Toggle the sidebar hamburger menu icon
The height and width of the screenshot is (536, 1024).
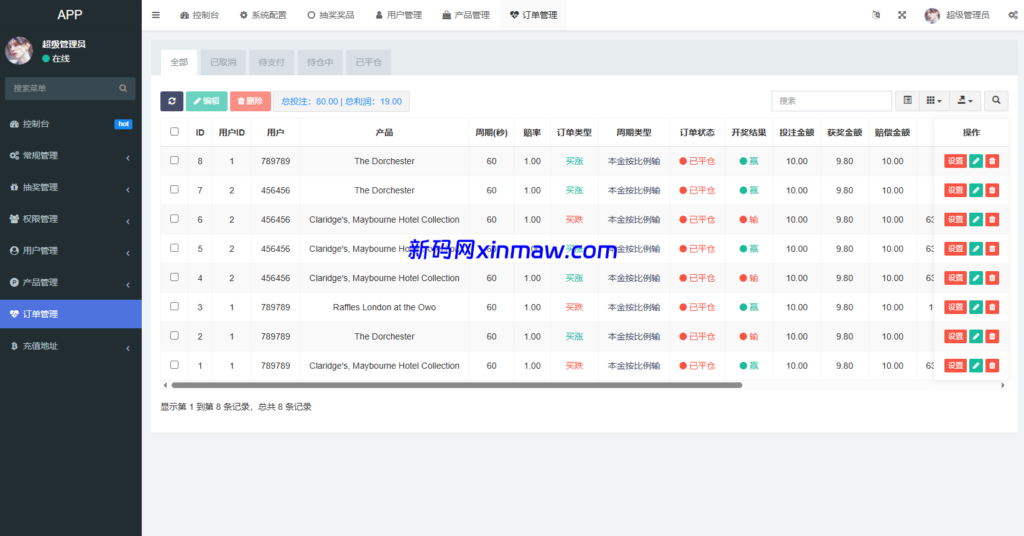click(155, 15)
